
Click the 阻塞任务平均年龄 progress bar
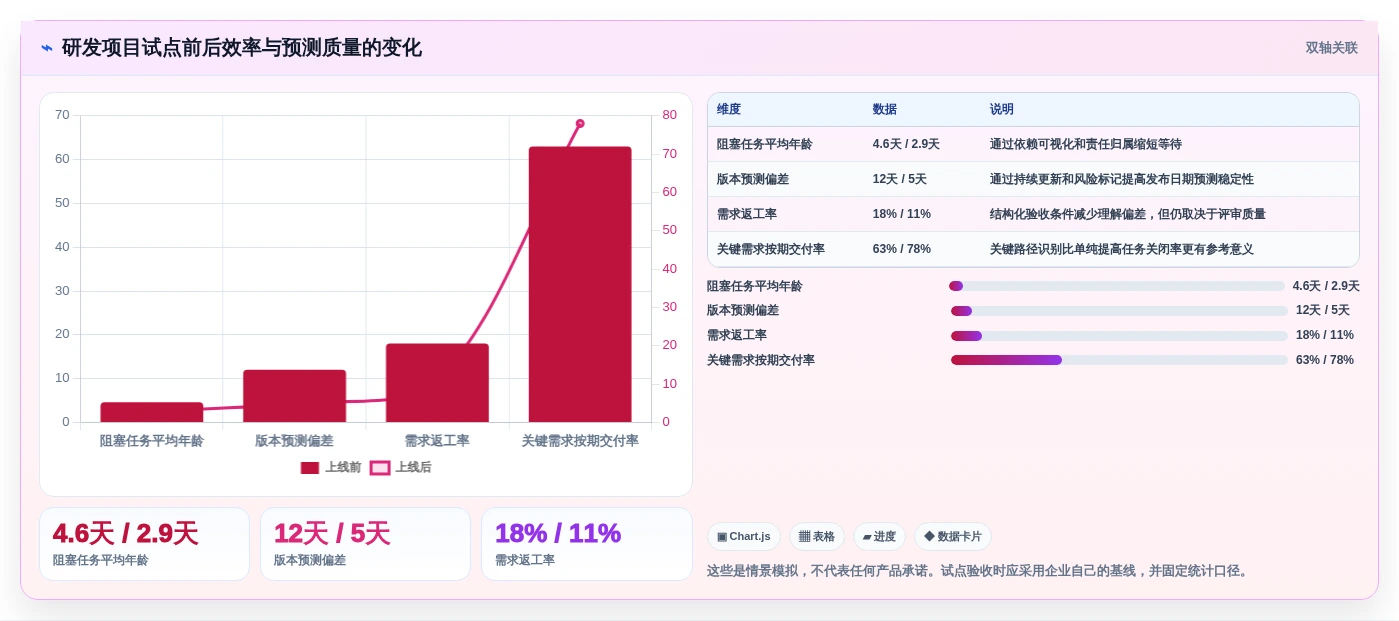1117,286
